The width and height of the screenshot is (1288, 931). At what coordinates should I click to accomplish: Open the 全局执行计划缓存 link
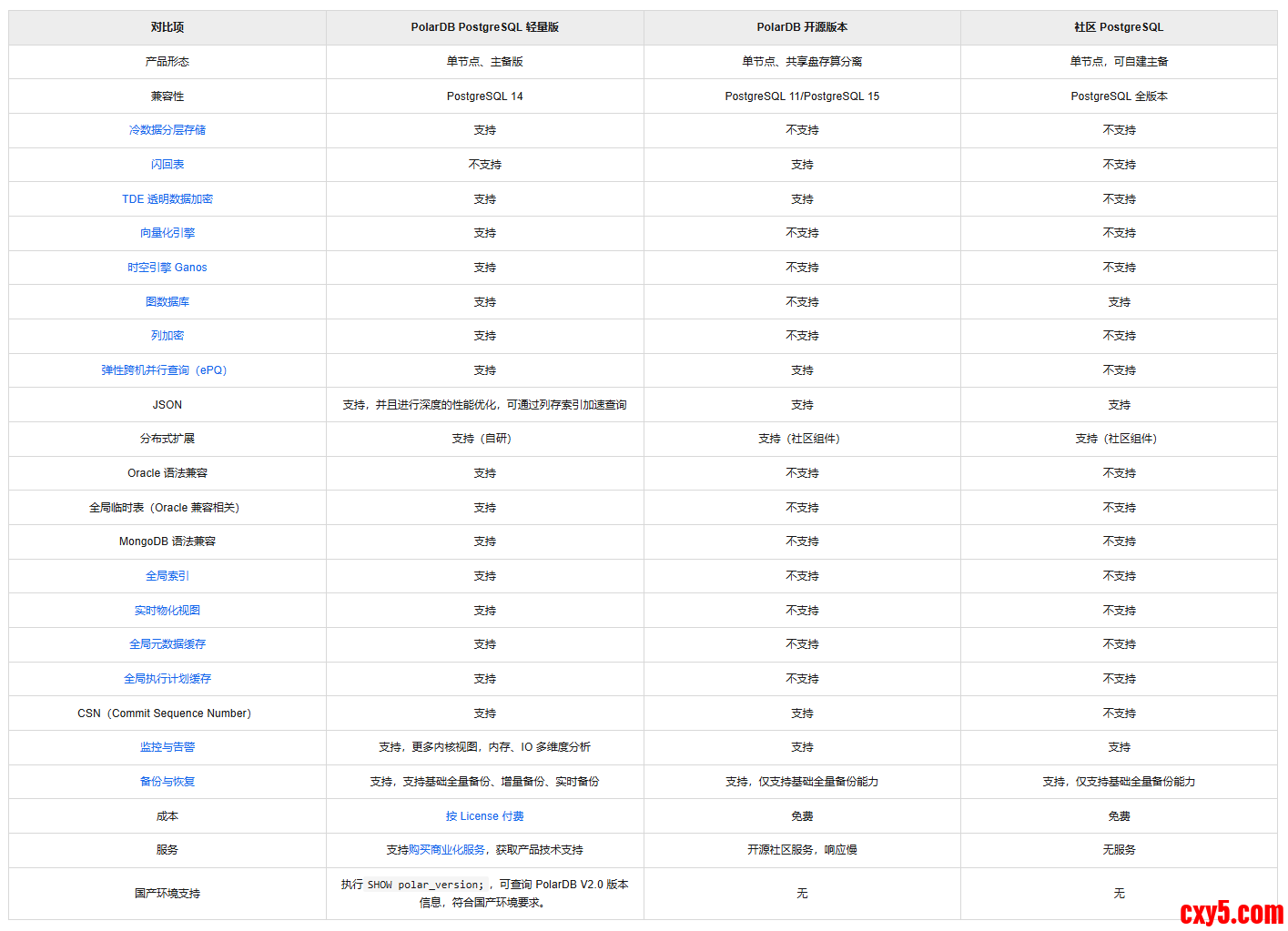pyautogui.click(x=167, y=679)
